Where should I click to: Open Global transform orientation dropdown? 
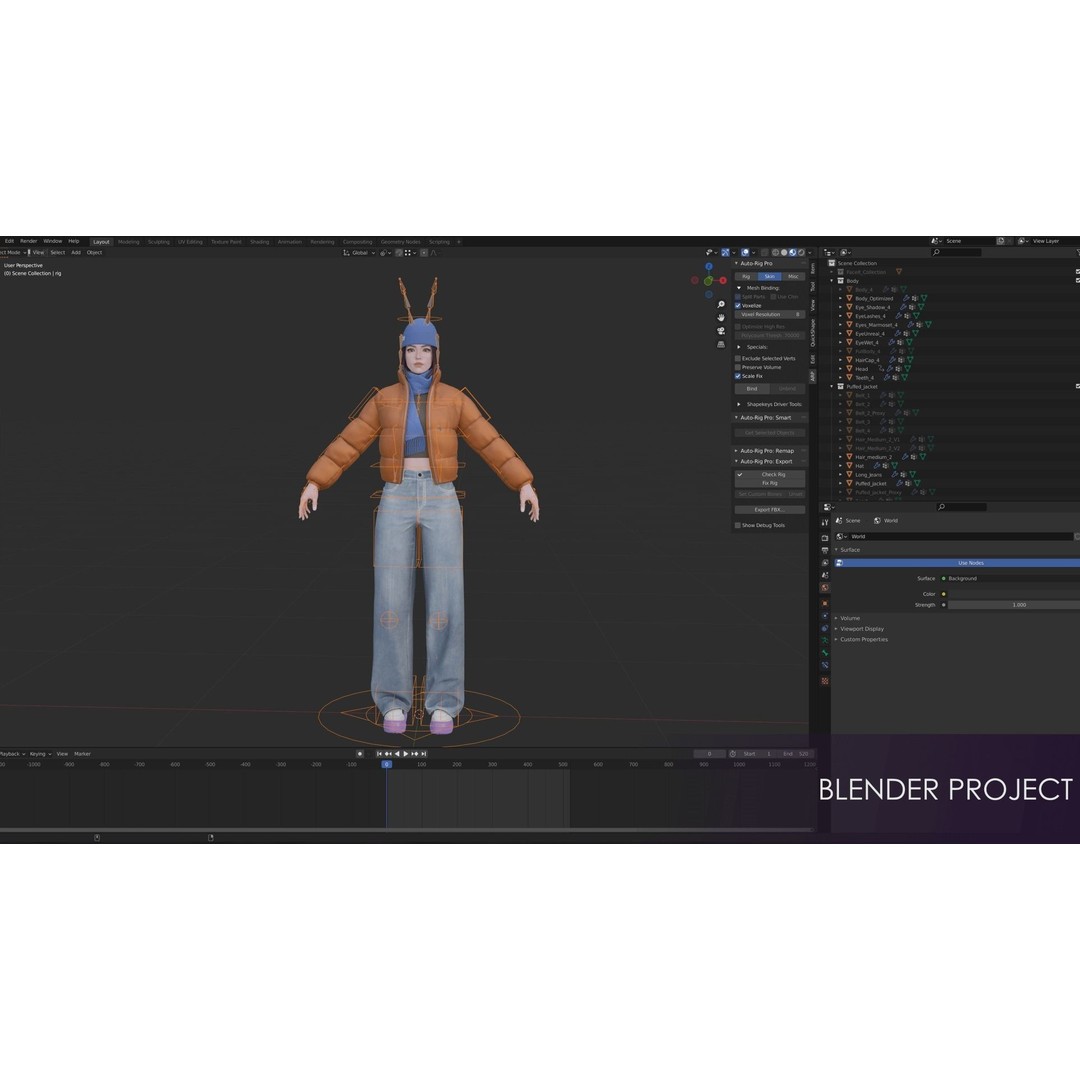click(359, 253)
